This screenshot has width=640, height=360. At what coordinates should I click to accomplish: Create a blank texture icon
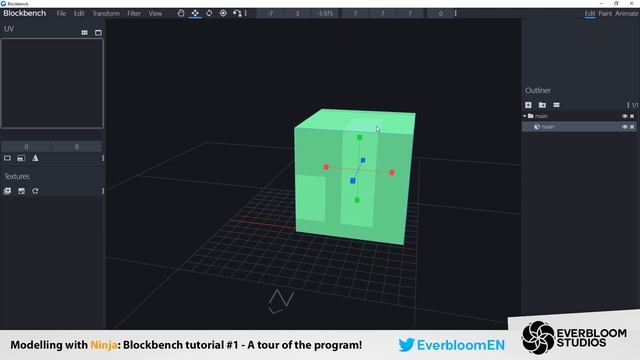[x=21, y=191]
